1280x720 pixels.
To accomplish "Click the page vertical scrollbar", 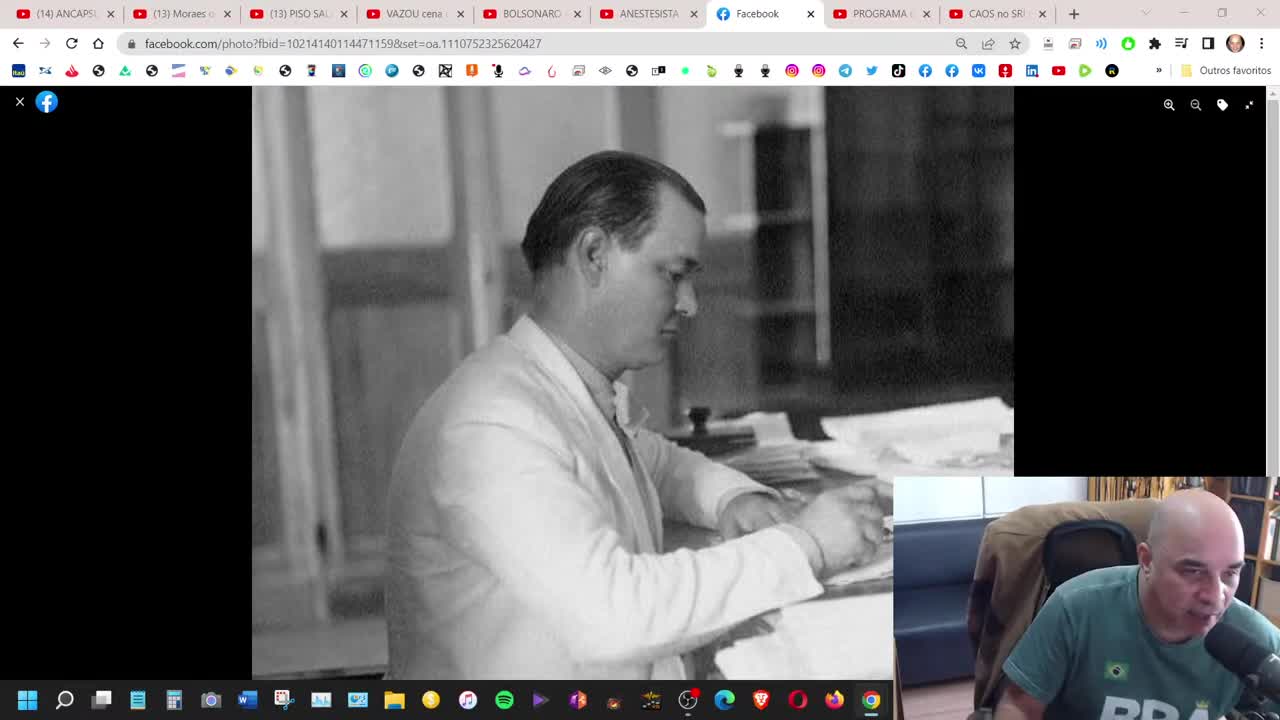I will 1273,290.
